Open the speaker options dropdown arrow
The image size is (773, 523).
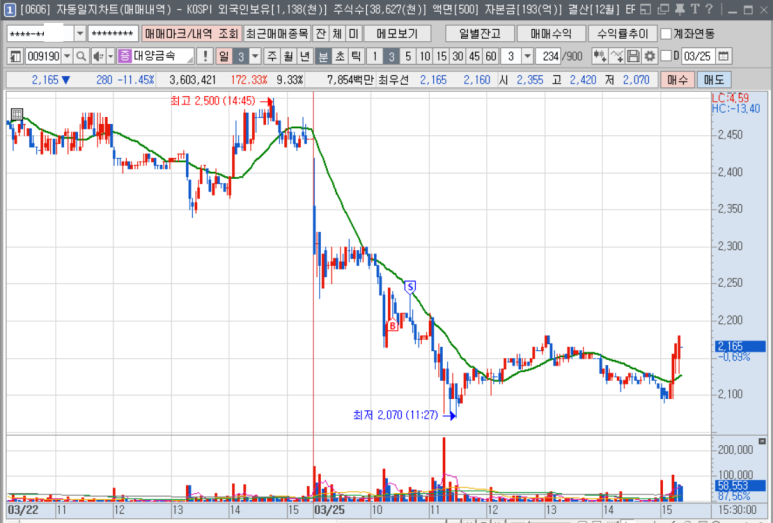[x=110, y=56]
